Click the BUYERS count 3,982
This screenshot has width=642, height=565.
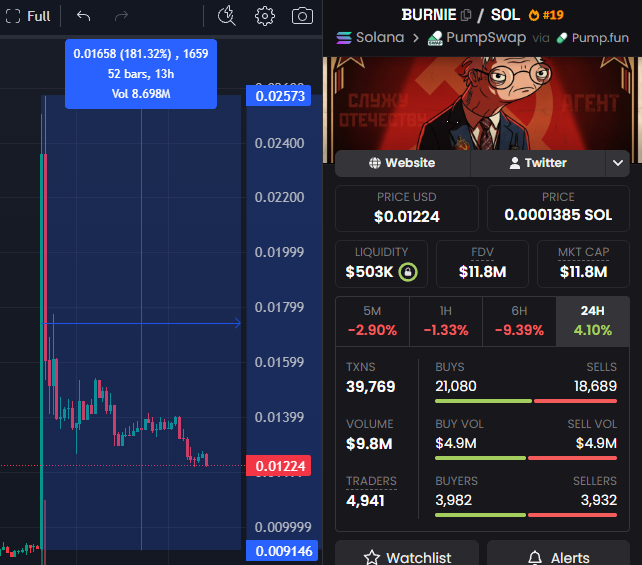[453, 500]
